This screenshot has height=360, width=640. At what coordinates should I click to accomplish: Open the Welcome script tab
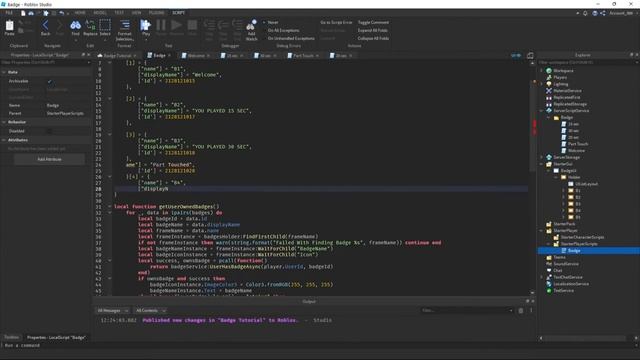(x=196, y=56)
